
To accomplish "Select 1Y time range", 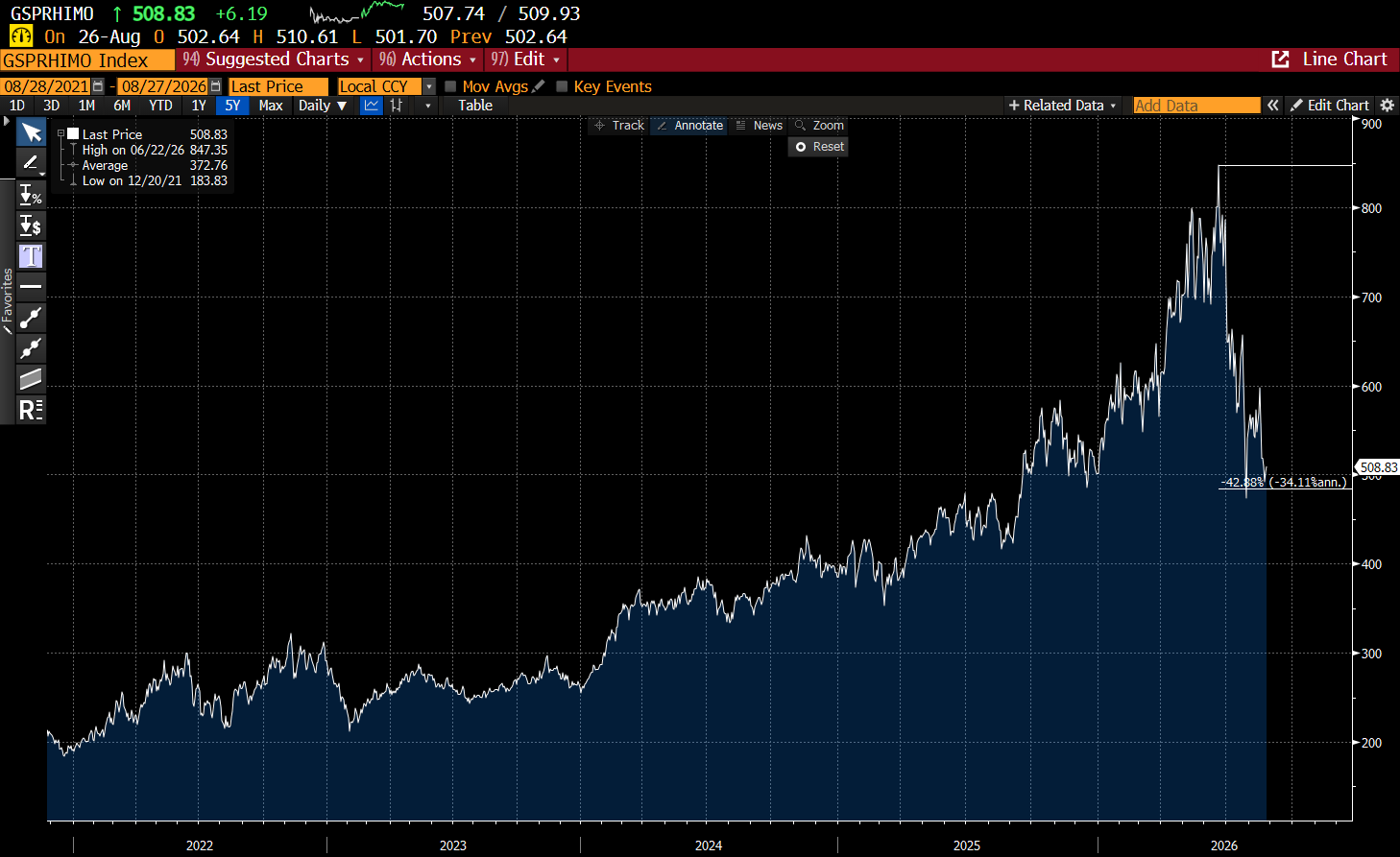I will click(199, 106).
